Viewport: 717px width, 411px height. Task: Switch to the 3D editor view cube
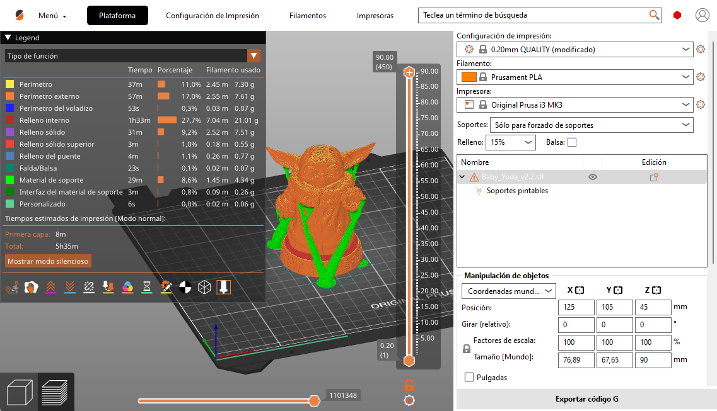click(20, 392)
